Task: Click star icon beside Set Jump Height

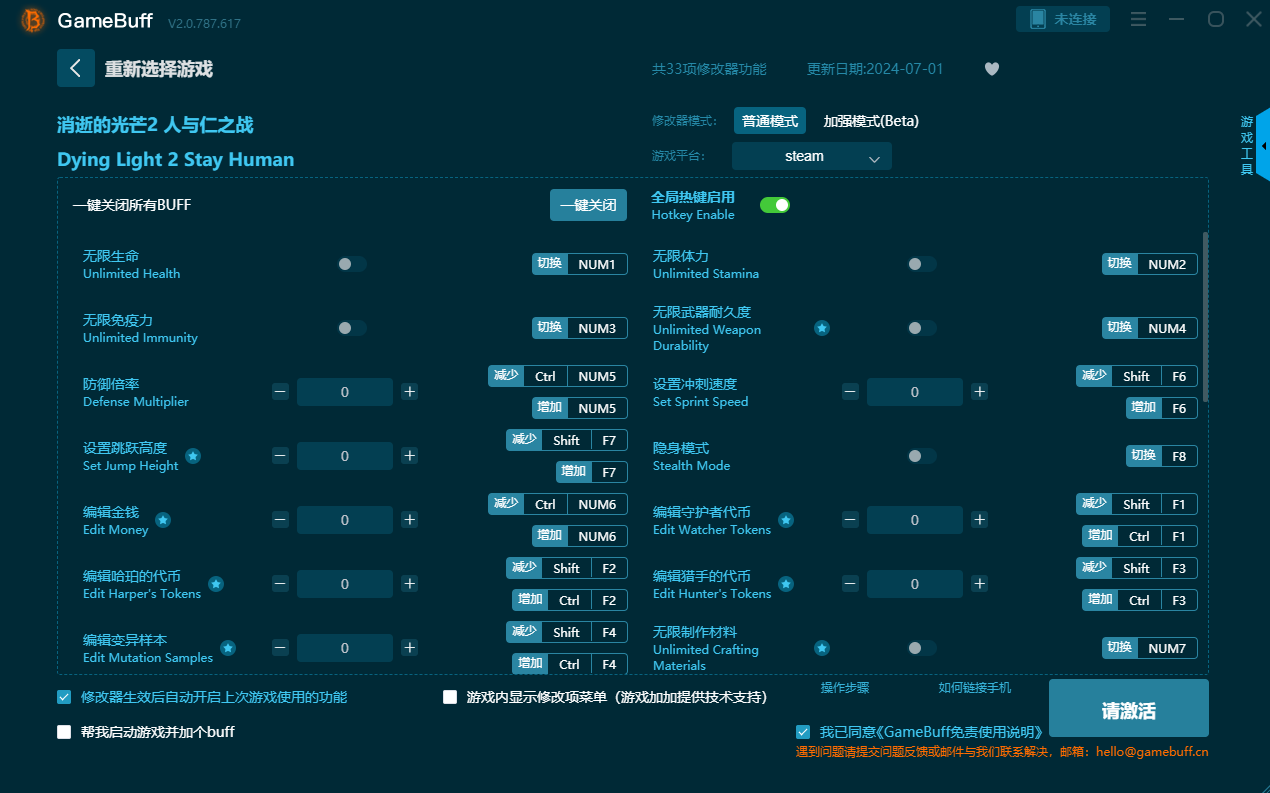Action: [x=193, y=456]
